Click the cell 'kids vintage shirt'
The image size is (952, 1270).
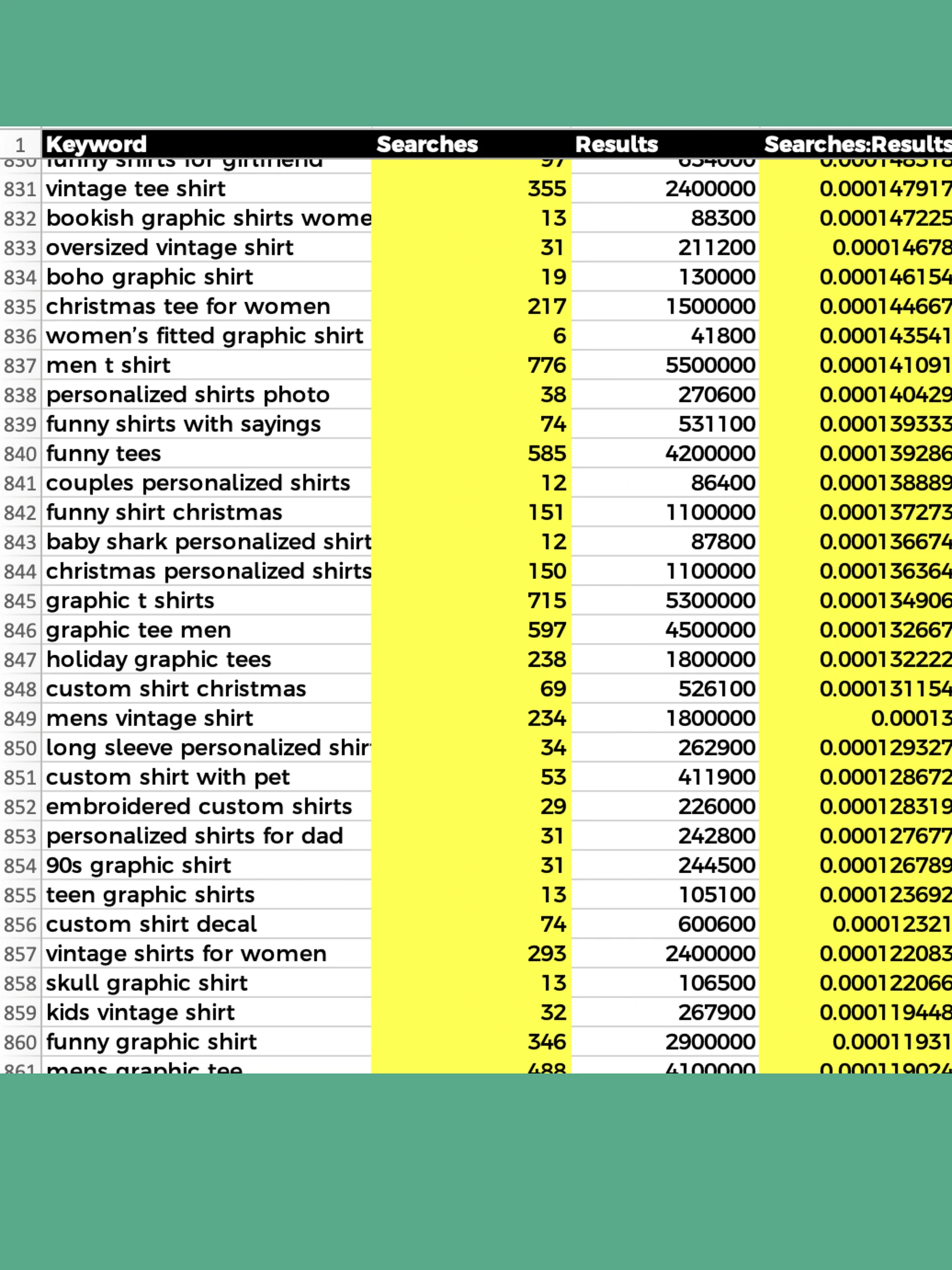click(x=207, y=1013)
